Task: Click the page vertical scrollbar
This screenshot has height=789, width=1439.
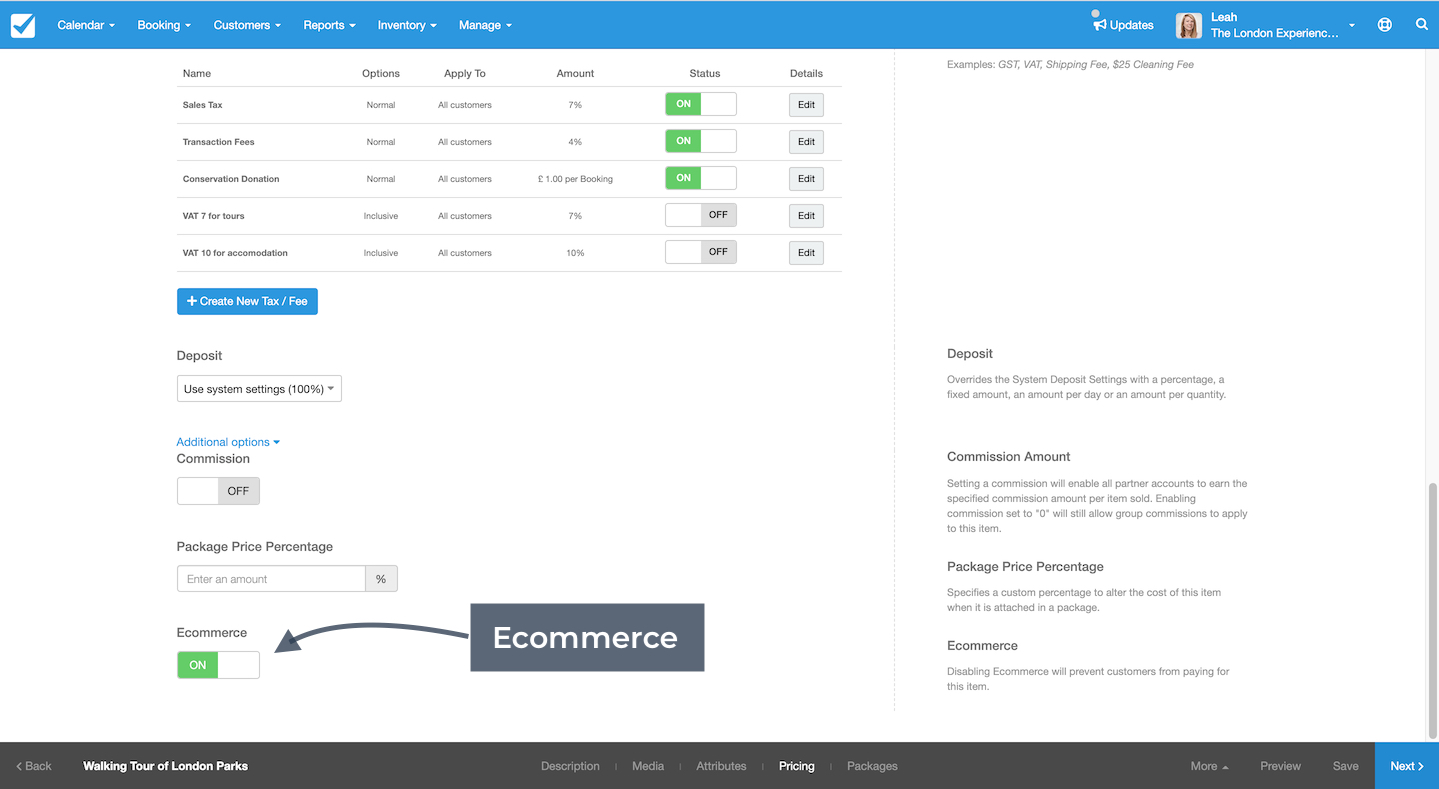Action: click(x=1432, y=610)
